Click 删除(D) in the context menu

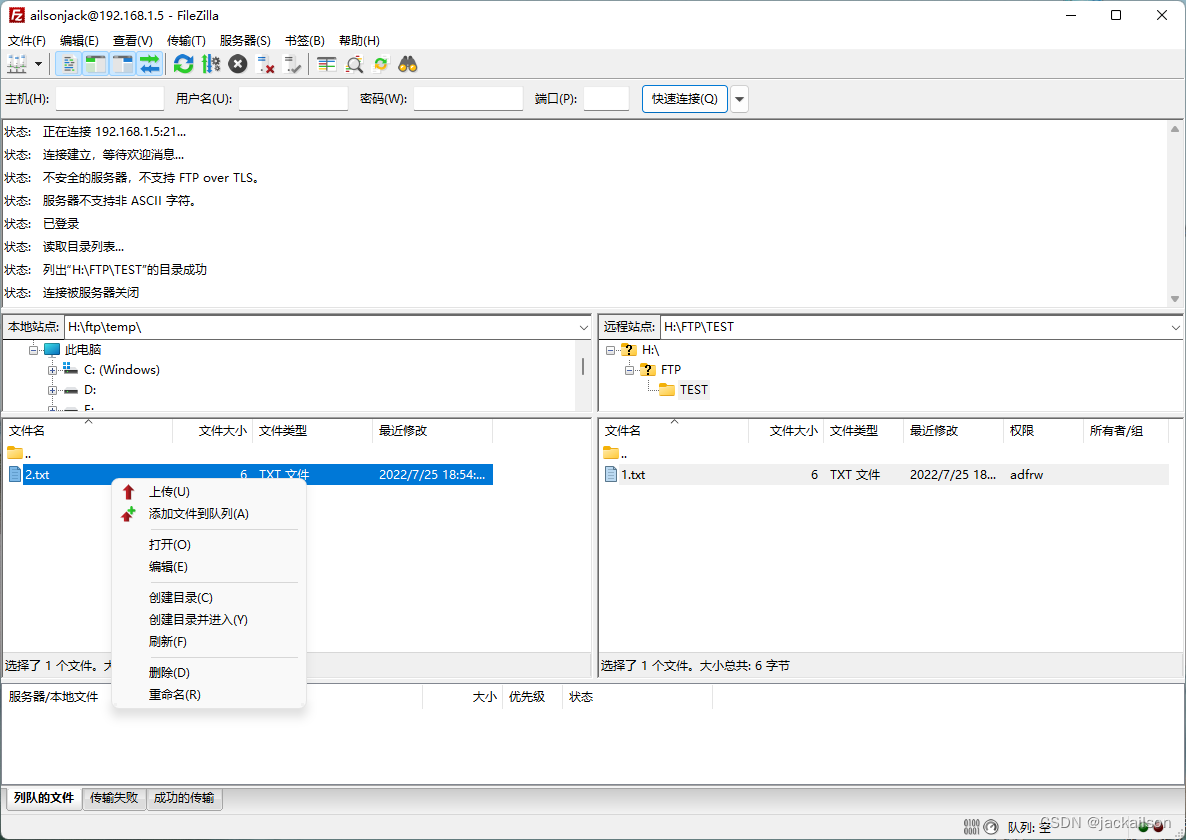click(x=209, y=673)
